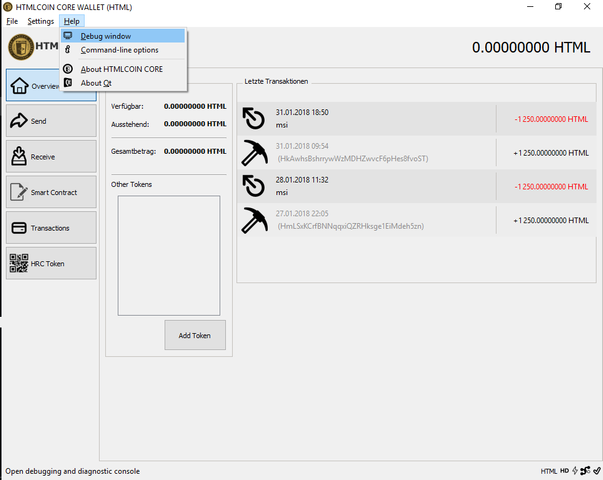This screenshot has height=480, width=603.
Task: Click the HTML unit display in status bar
Action: click(549, 471)
